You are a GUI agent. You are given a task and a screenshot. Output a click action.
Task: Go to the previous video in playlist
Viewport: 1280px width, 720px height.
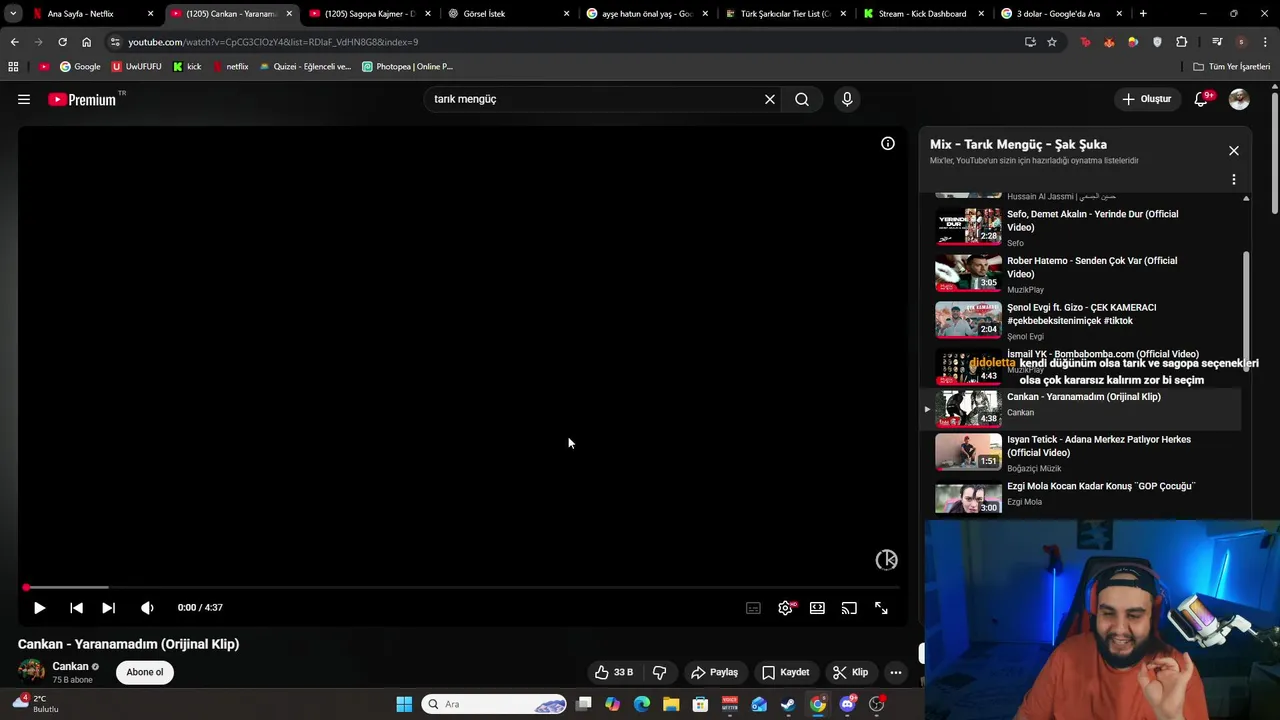[x=76, y=608]
